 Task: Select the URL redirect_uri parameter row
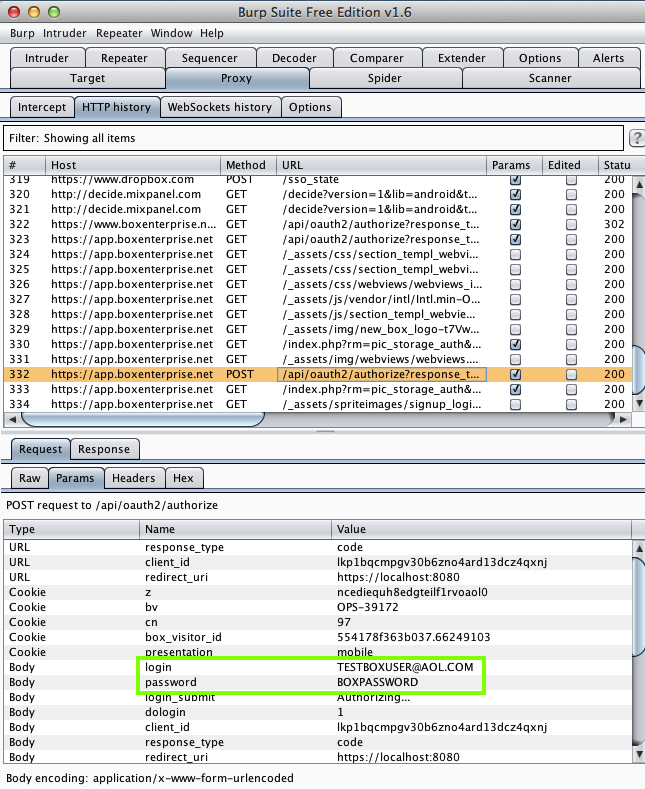pos(318,577)
